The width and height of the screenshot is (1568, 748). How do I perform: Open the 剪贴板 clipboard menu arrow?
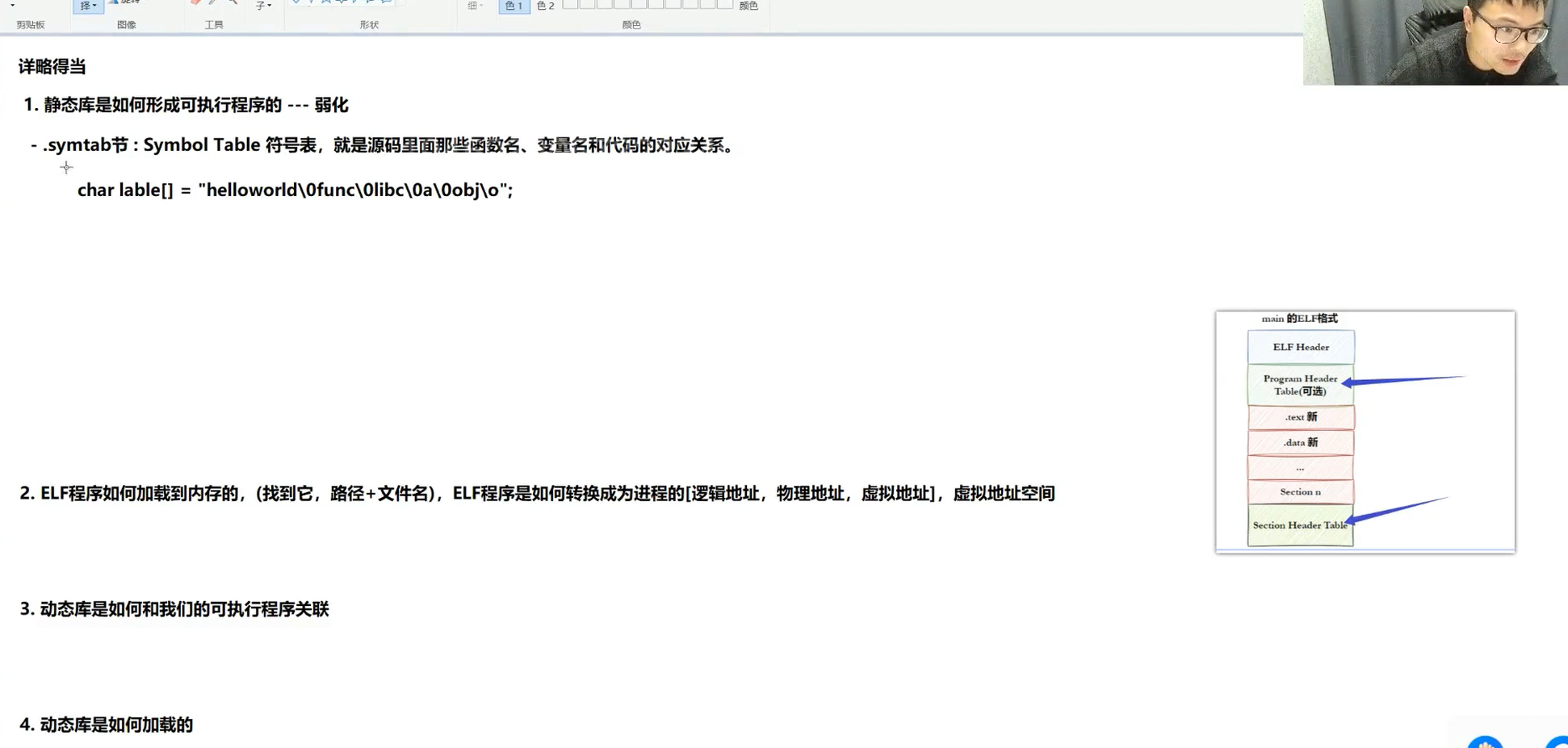tap(12, 3)
